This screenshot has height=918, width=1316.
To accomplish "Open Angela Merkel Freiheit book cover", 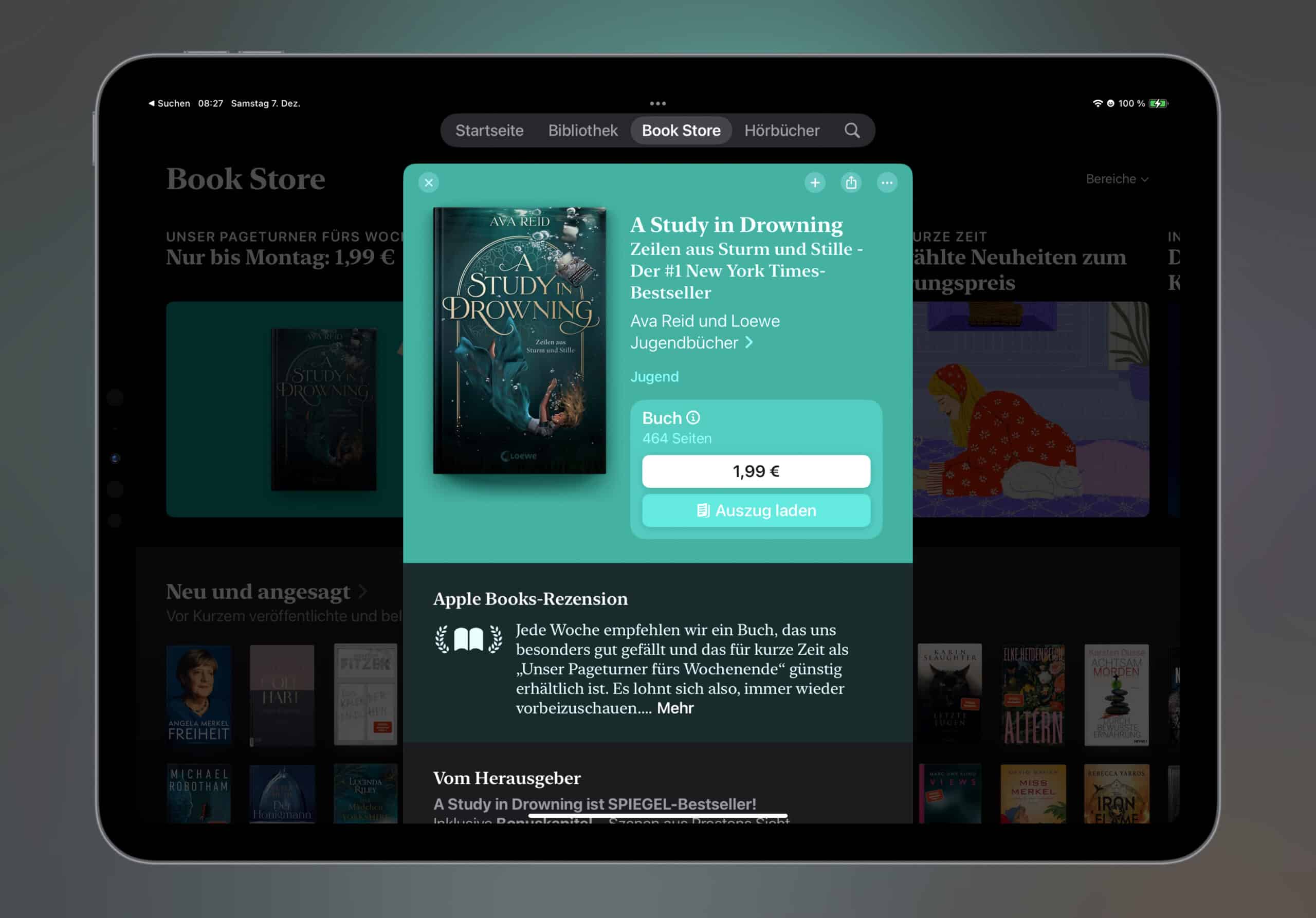I will [199, 695].
